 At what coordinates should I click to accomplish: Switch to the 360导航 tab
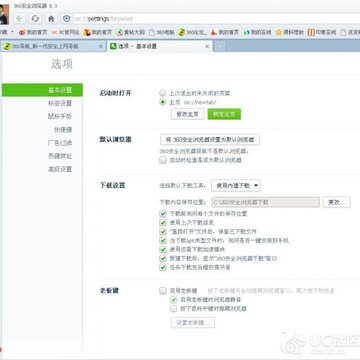pyautogui.click(x=53, y=46)
